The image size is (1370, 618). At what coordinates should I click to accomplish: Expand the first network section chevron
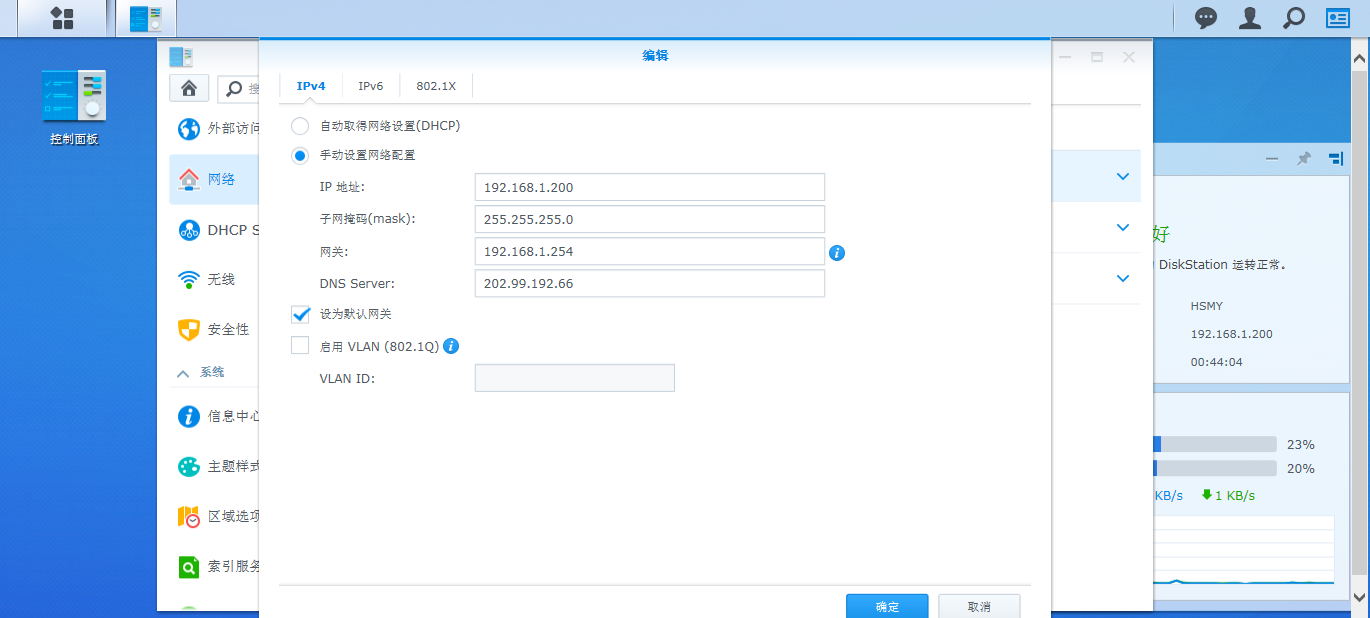click(x=1122, y=177)
